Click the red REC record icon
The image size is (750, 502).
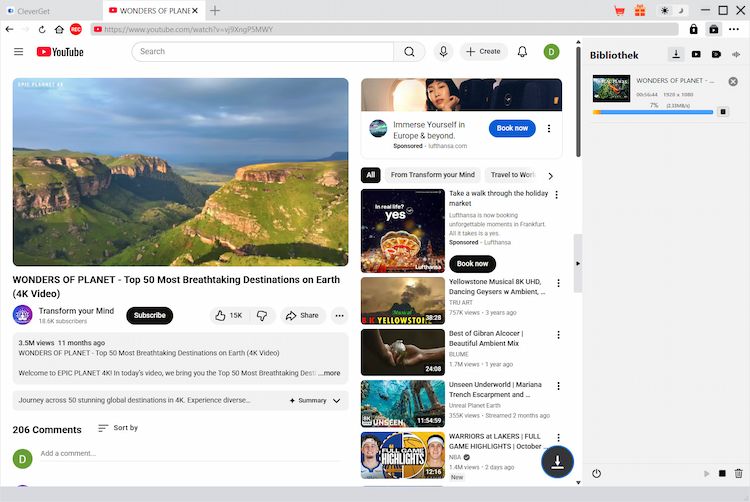coord(76,30)
